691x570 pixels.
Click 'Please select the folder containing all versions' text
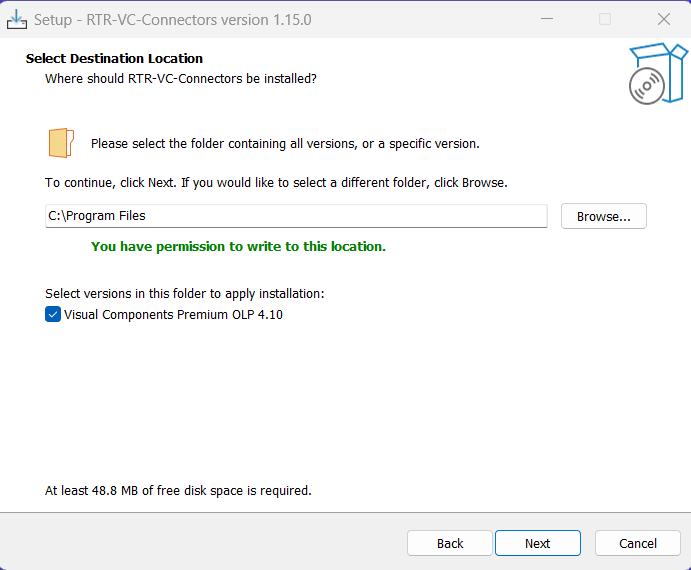click(285, 144)
